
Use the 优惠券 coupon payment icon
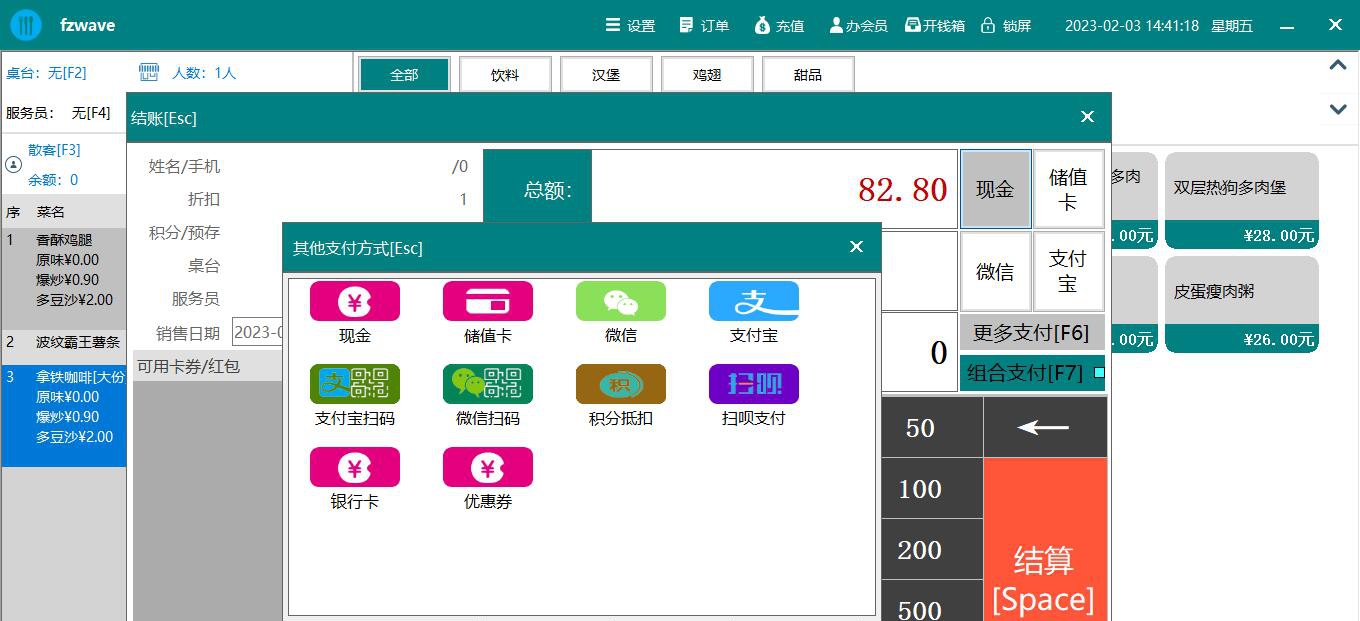point(487,466)
